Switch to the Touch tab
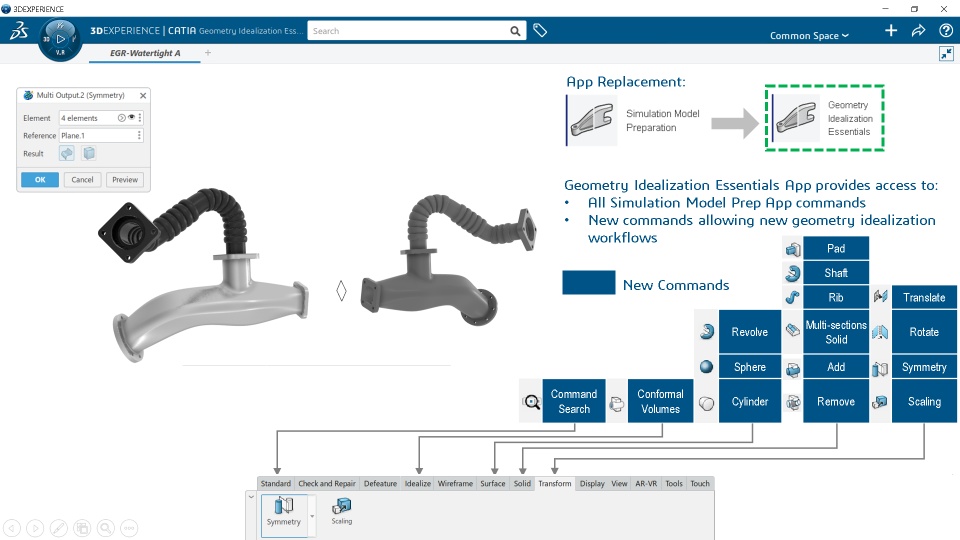 pyautogui.click(x=700, y=484)
